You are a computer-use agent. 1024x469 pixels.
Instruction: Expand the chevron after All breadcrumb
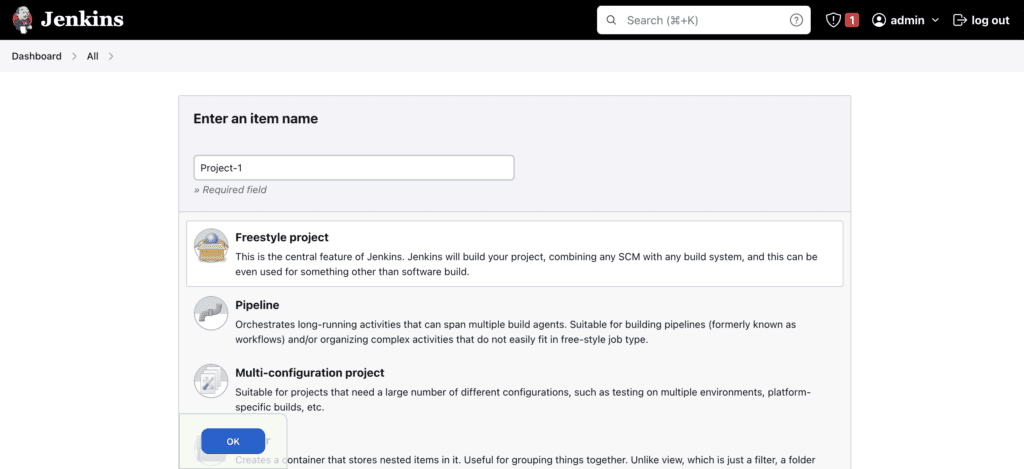tap(110, 56)
